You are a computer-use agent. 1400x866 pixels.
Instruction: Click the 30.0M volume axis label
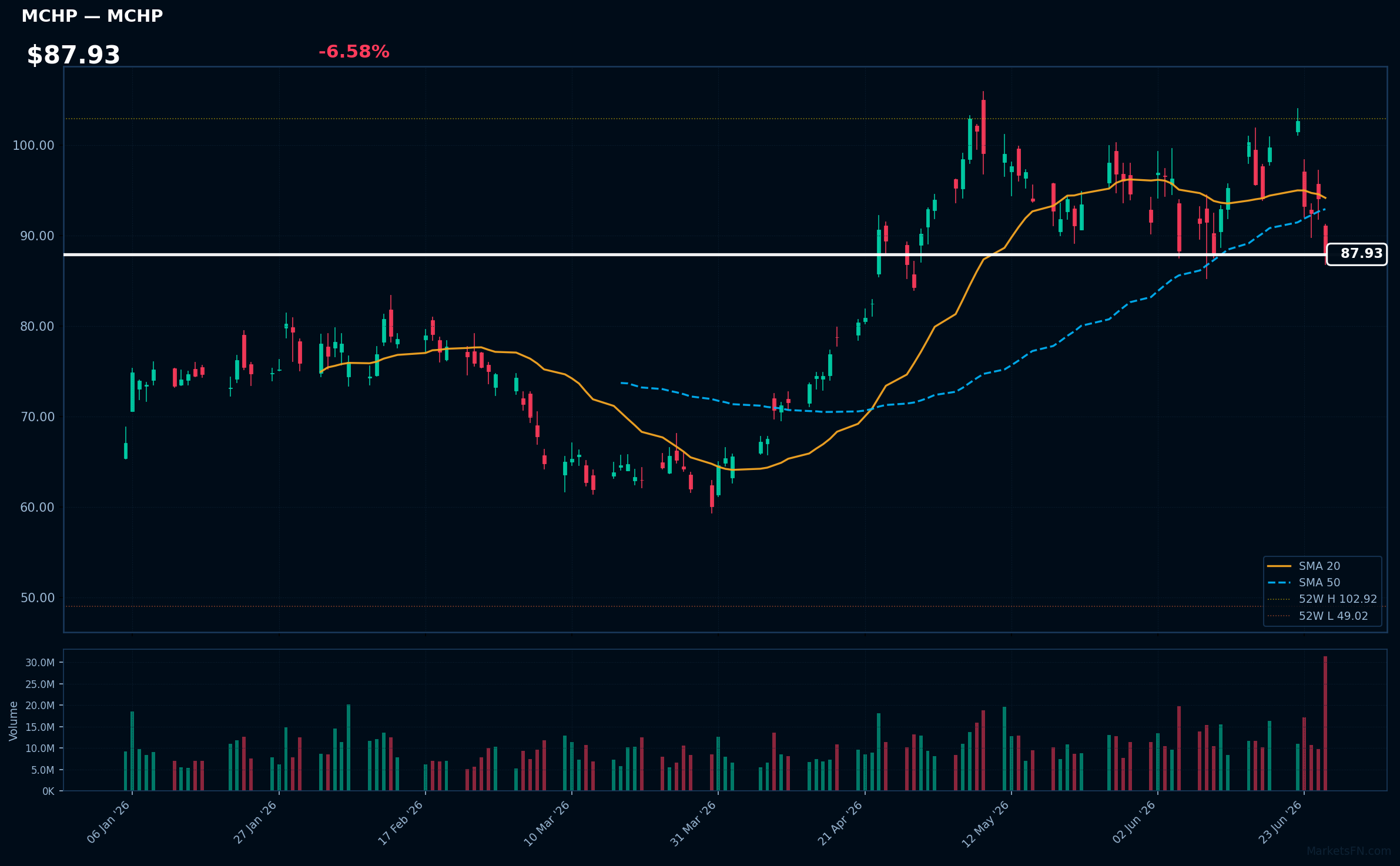pos(40,663)
